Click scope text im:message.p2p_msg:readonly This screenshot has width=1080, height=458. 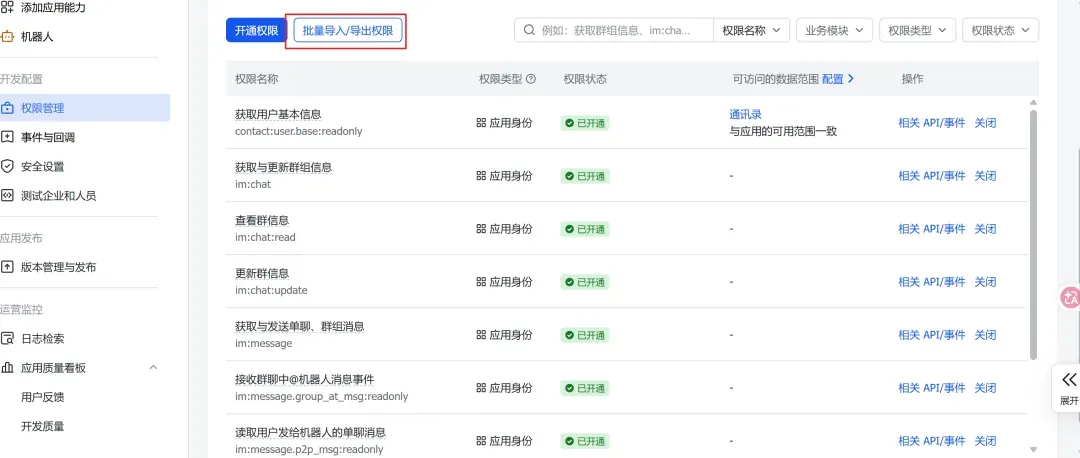click(309, 449)
